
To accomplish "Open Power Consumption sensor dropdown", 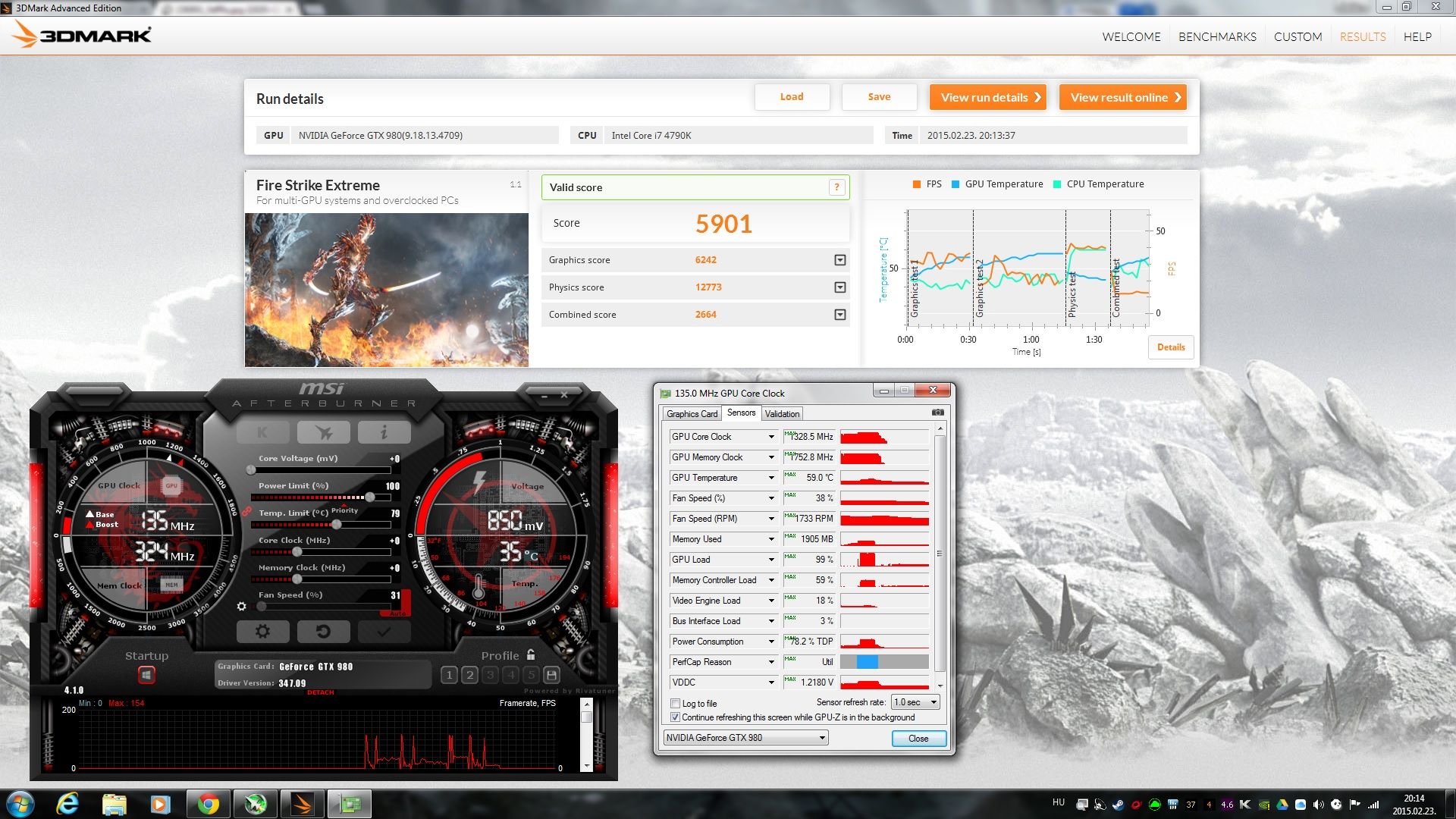I will click(771, 642).
